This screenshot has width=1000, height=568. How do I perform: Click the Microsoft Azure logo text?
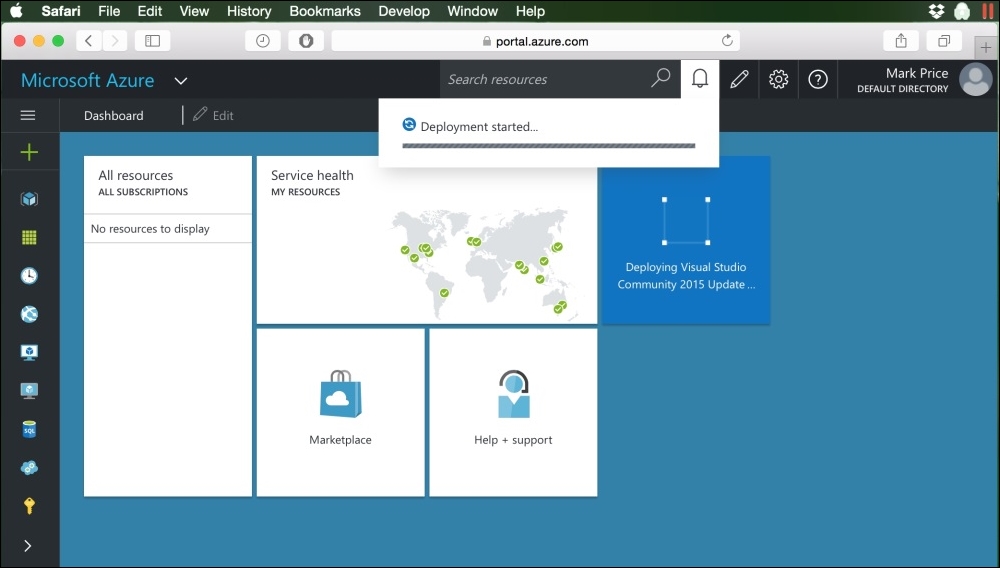(x=87, y=80)
